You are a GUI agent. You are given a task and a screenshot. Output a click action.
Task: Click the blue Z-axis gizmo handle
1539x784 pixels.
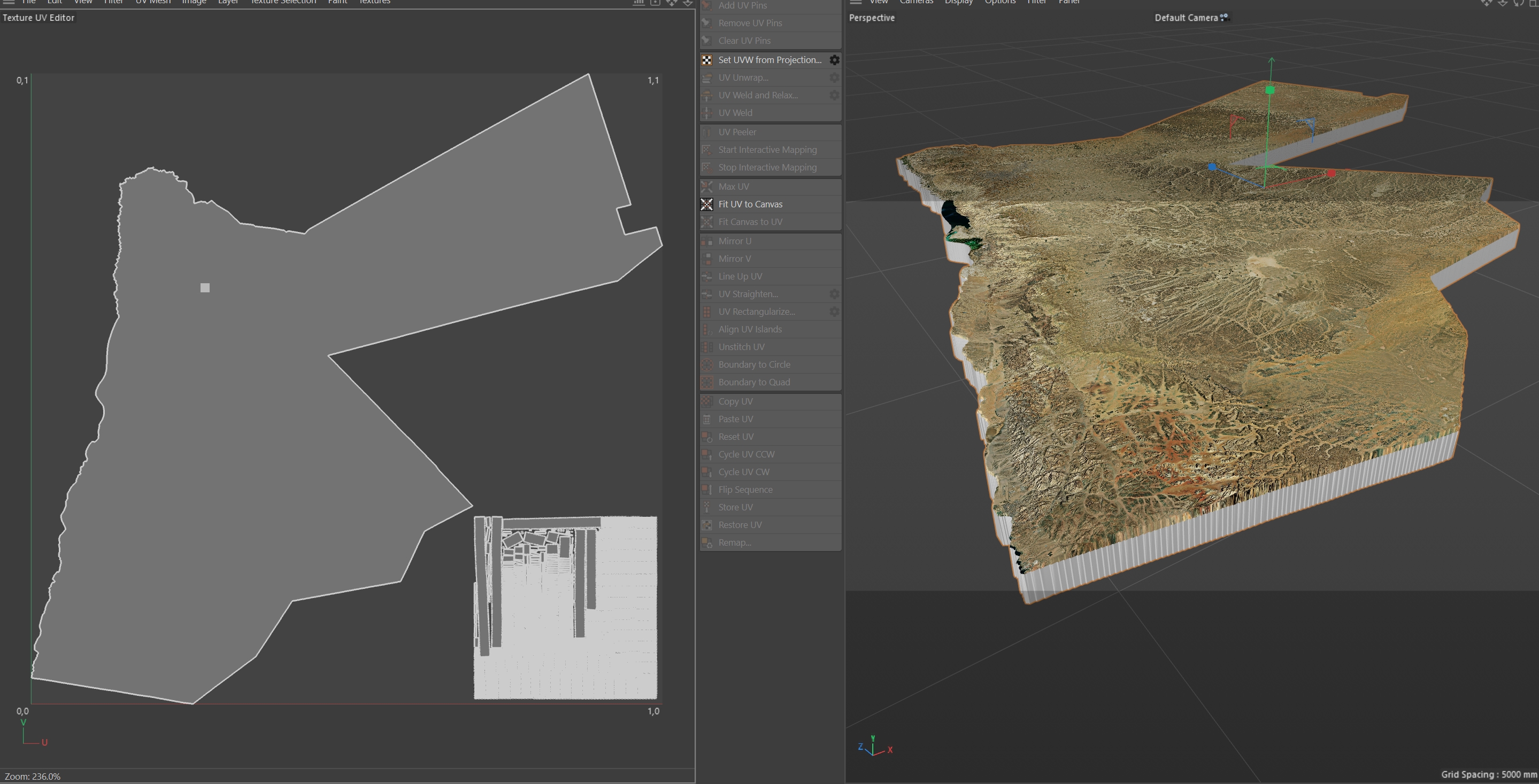tap(1212, 167)
